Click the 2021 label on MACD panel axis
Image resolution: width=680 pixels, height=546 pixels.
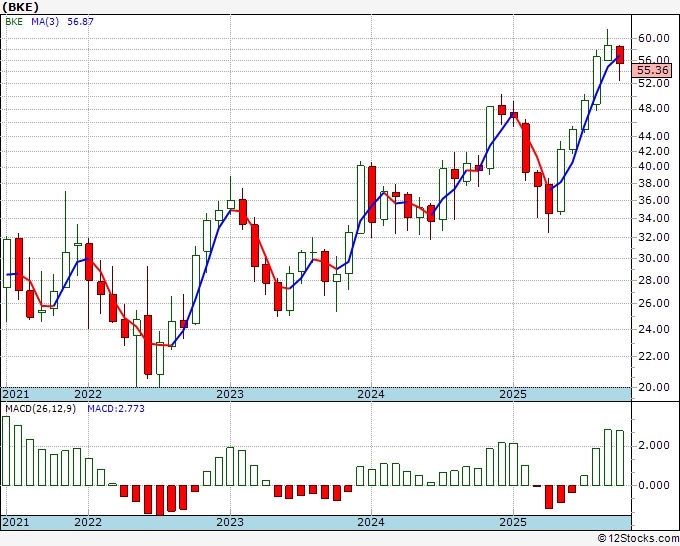point(16,522)
